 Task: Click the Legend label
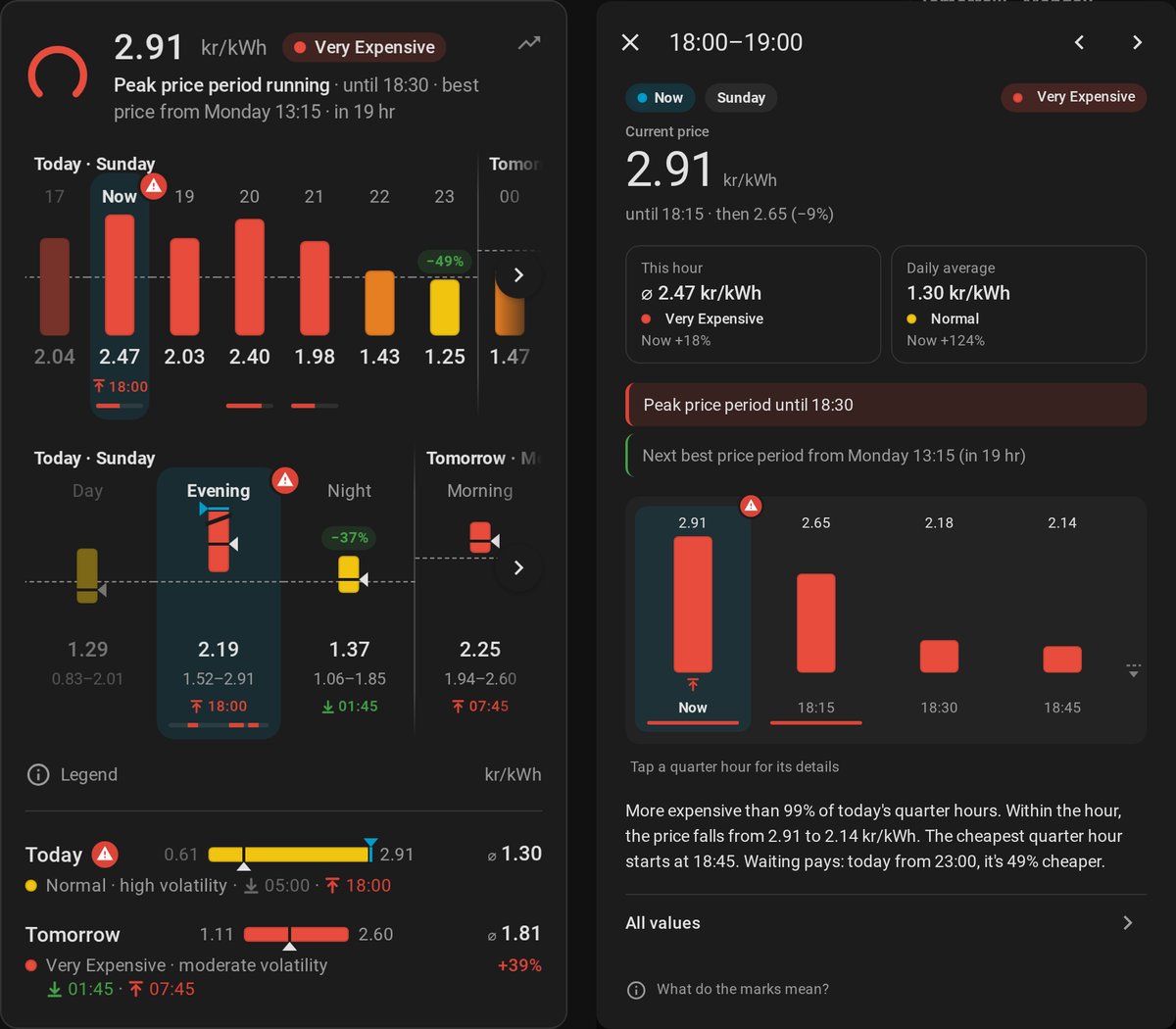(89, 775)
